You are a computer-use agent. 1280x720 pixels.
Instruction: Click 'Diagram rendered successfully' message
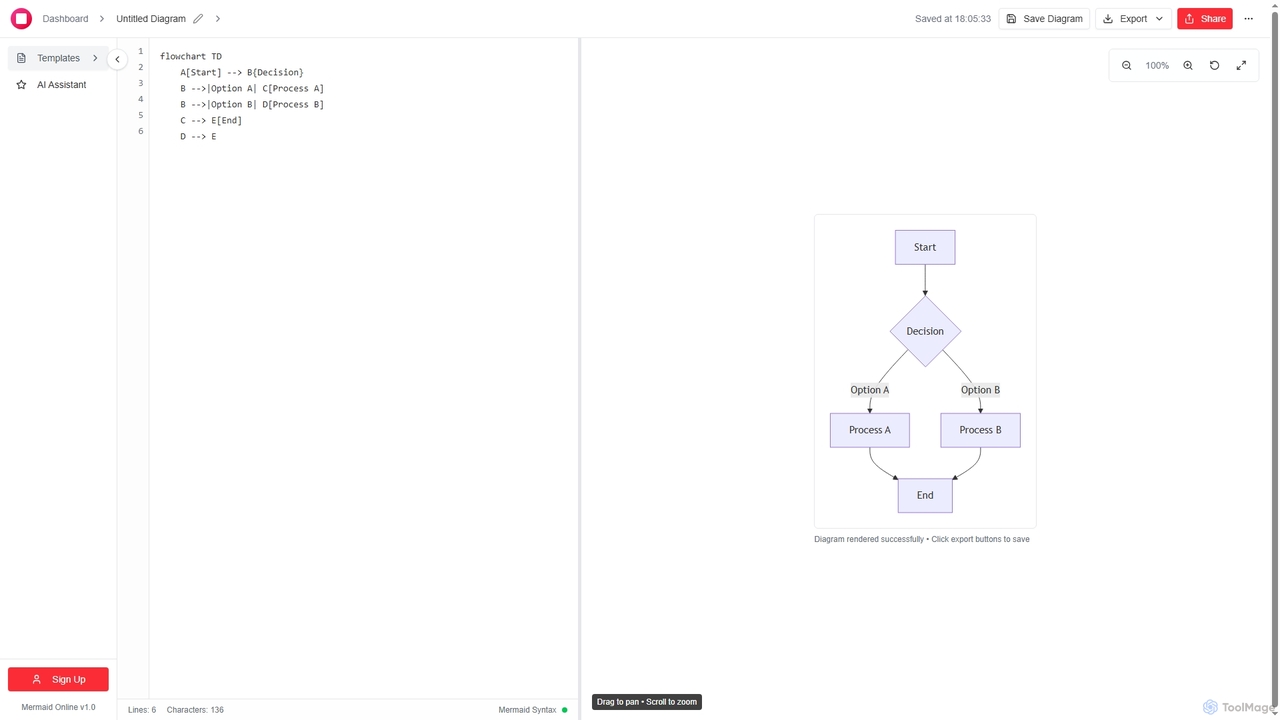(869, 539)
